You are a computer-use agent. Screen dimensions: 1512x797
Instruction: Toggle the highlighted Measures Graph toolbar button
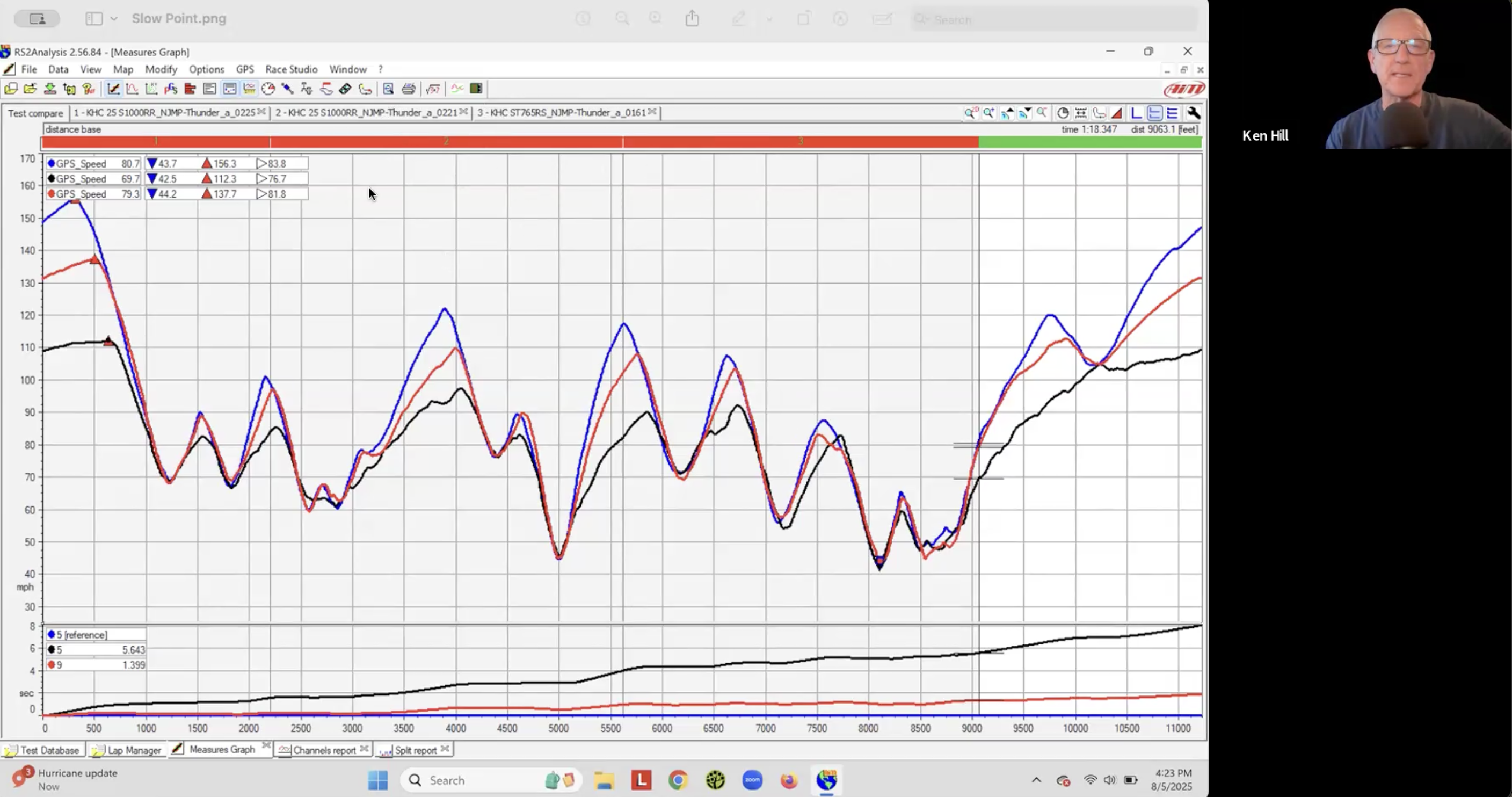(x=113, y=89)
